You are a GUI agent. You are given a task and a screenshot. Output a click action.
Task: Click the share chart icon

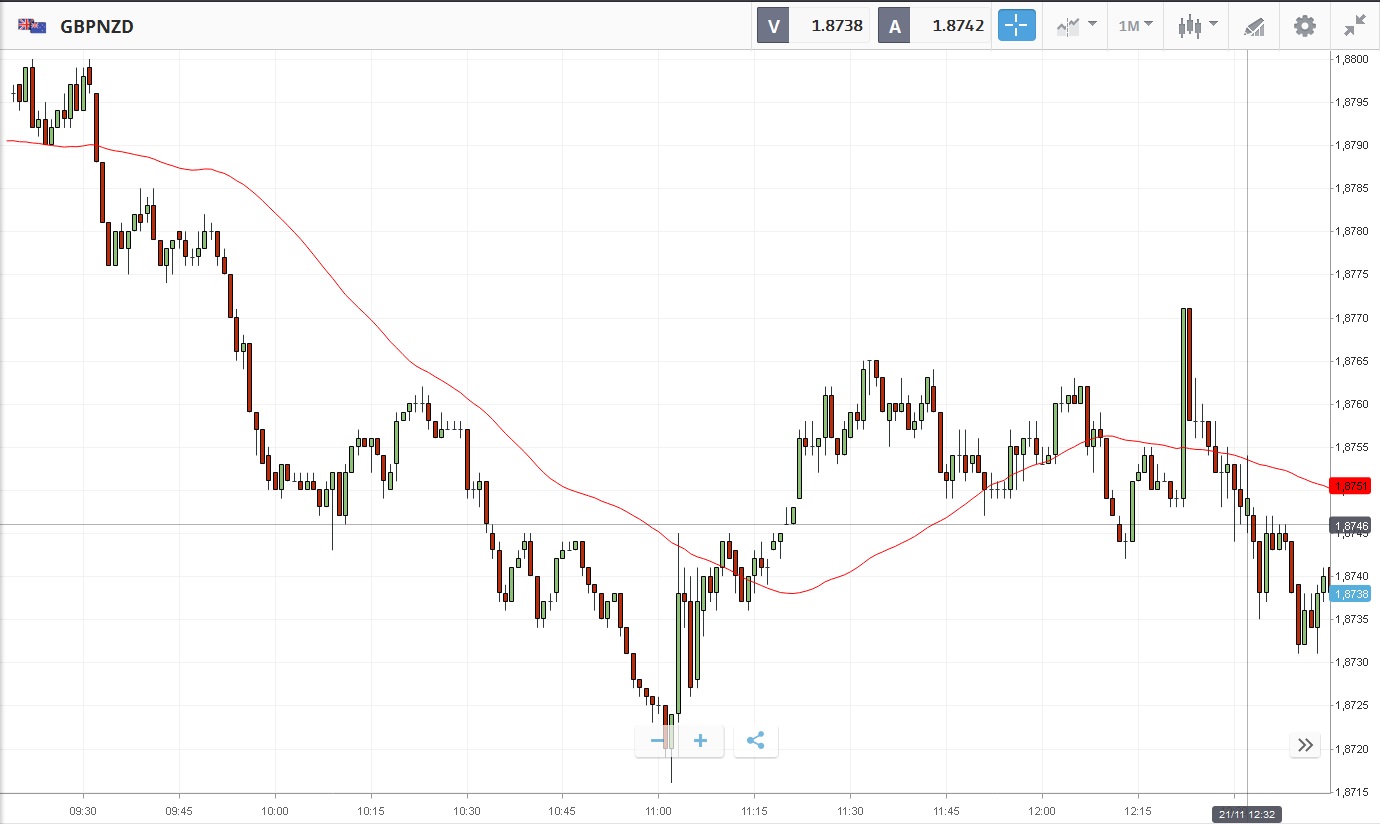pos(756,741)
